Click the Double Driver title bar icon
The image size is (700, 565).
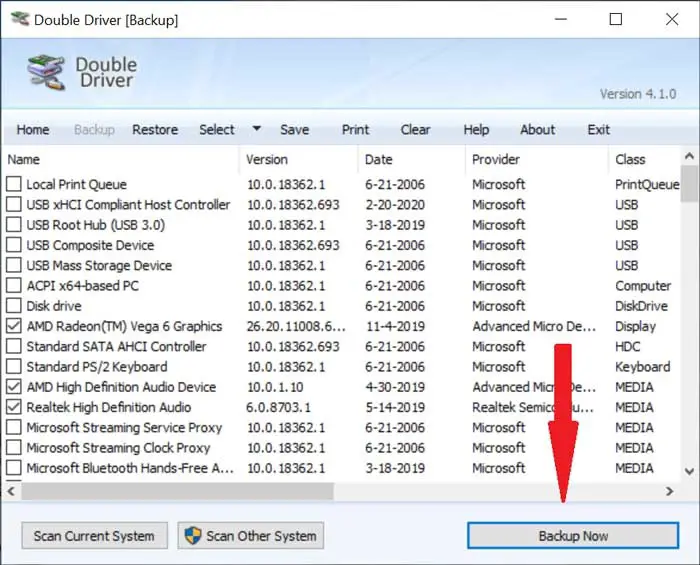[20, 19]
